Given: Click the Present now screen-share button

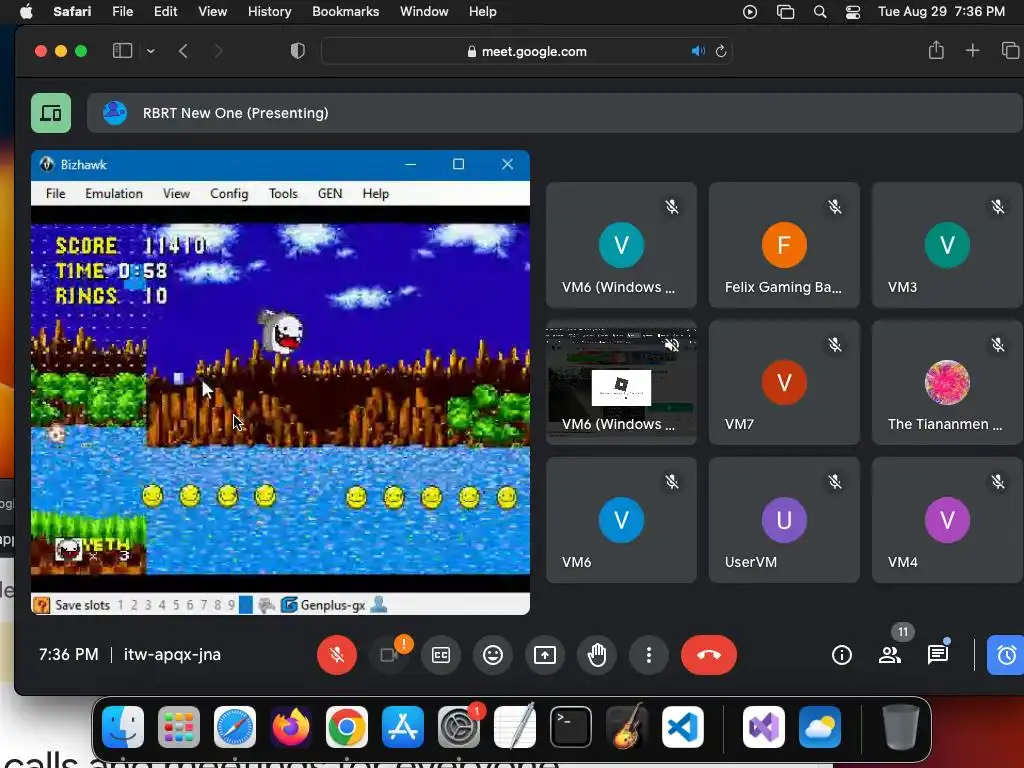Looking at the screenshot, I should pyautogui.click(x=545, y=654).
